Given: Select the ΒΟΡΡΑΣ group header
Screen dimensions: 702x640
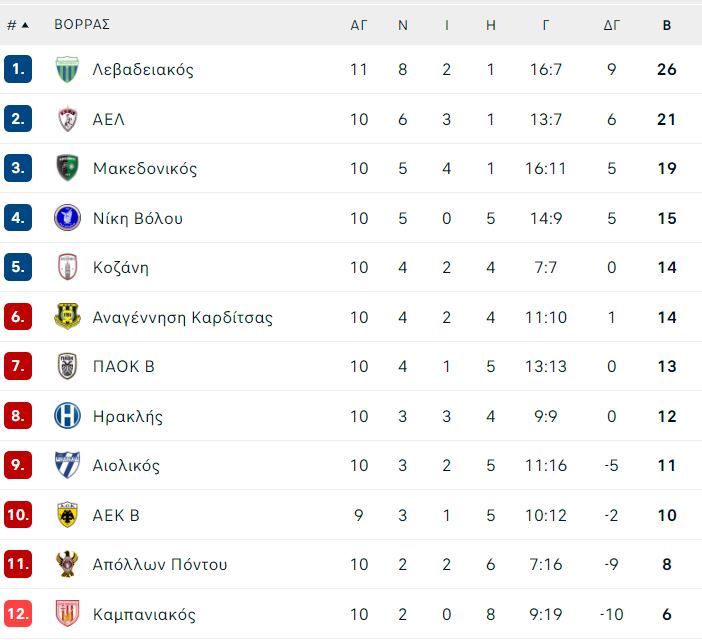Looking at the screenshot, I should coord(82,24).
